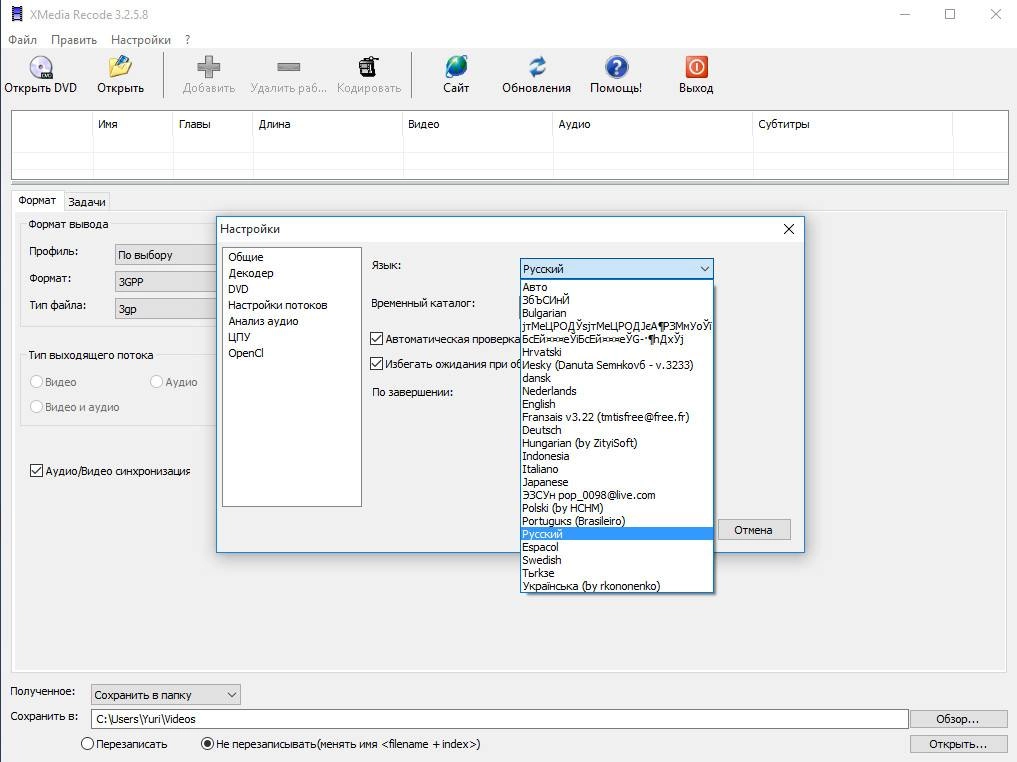Choose dansk in language list

click(x=617, y=378)
